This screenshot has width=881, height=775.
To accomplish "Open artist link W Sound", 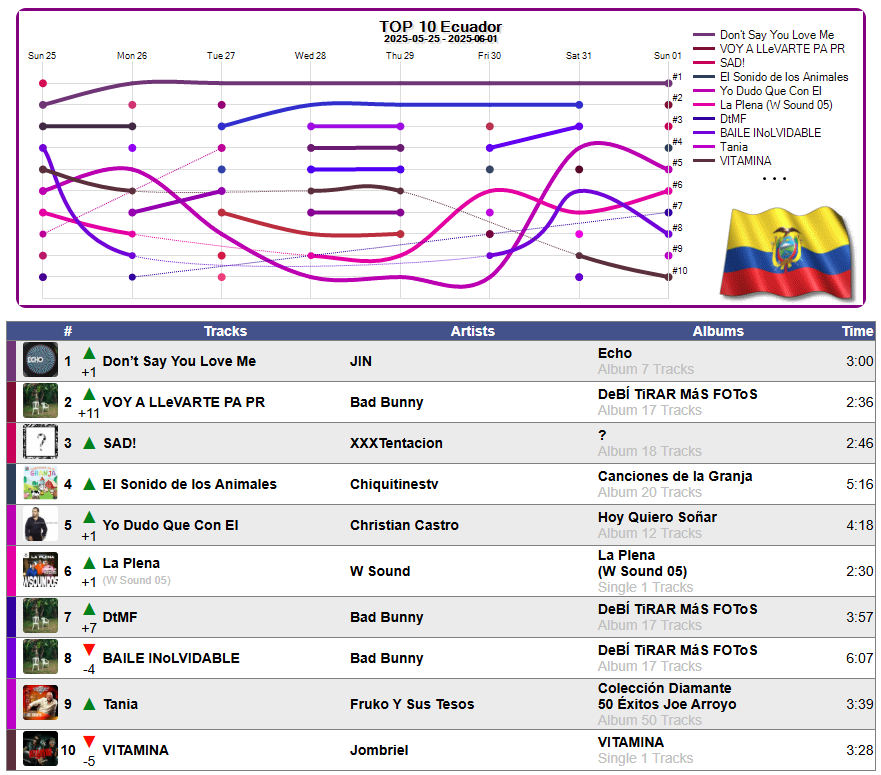I will 380,571.
